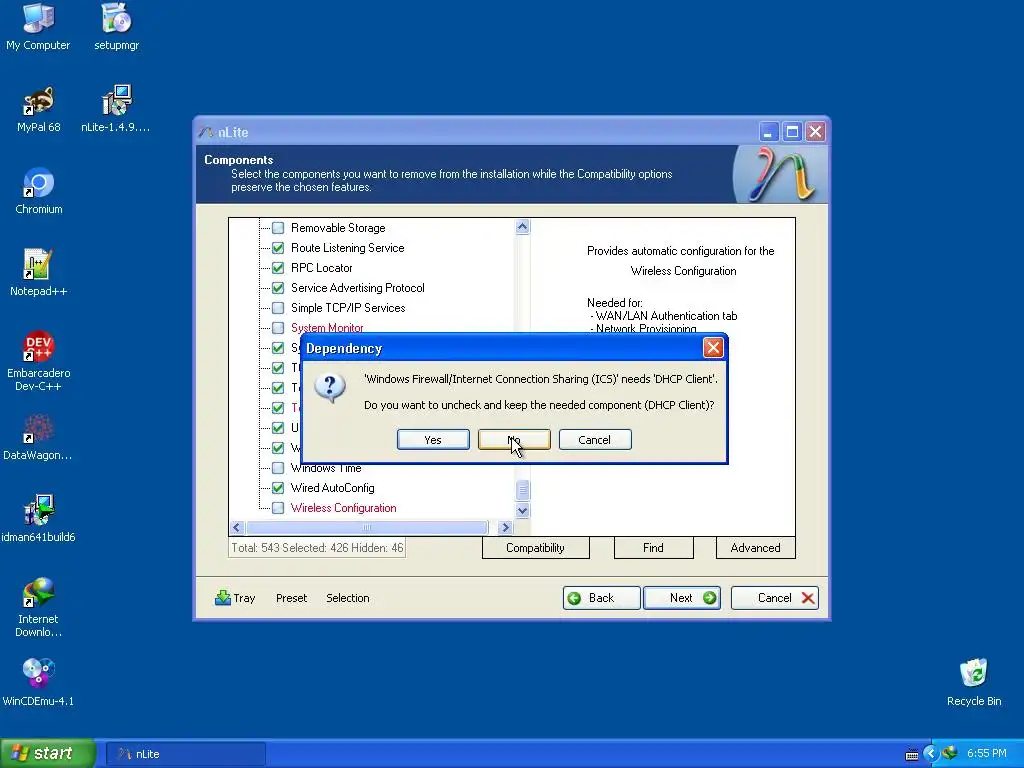Screen dimensions: 1024x768
Task: Click horizontal scroll left arrow
Action: click(237, 527)
